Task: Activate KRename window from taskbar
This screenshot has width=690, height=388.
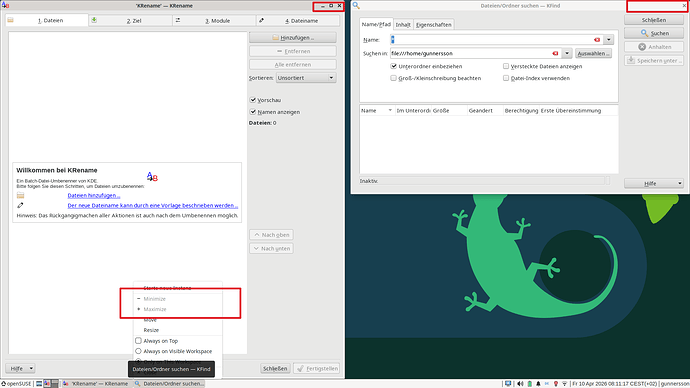Action: [x=96, y=384]
